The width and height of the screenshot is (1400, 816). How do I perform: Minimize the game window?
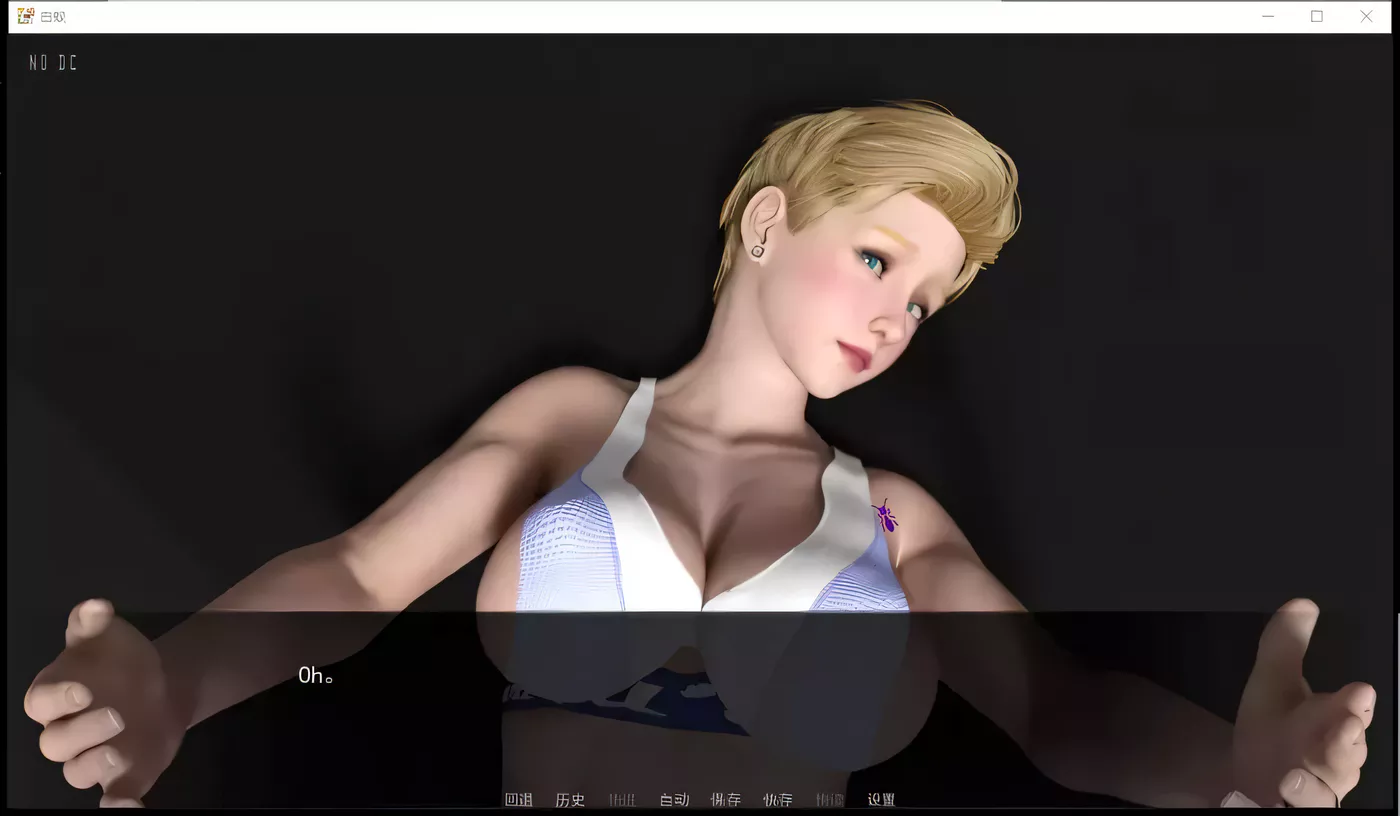click(x=1268, y=16)
